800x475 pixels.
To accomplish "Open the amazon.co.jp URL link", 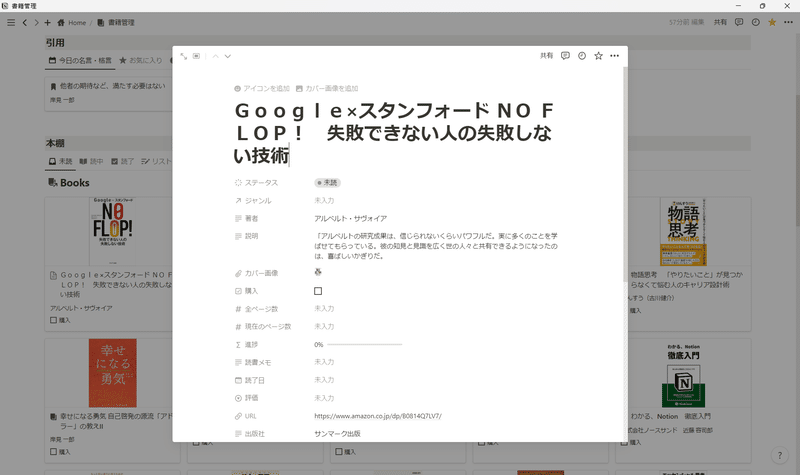I will (x=378, y=416).
